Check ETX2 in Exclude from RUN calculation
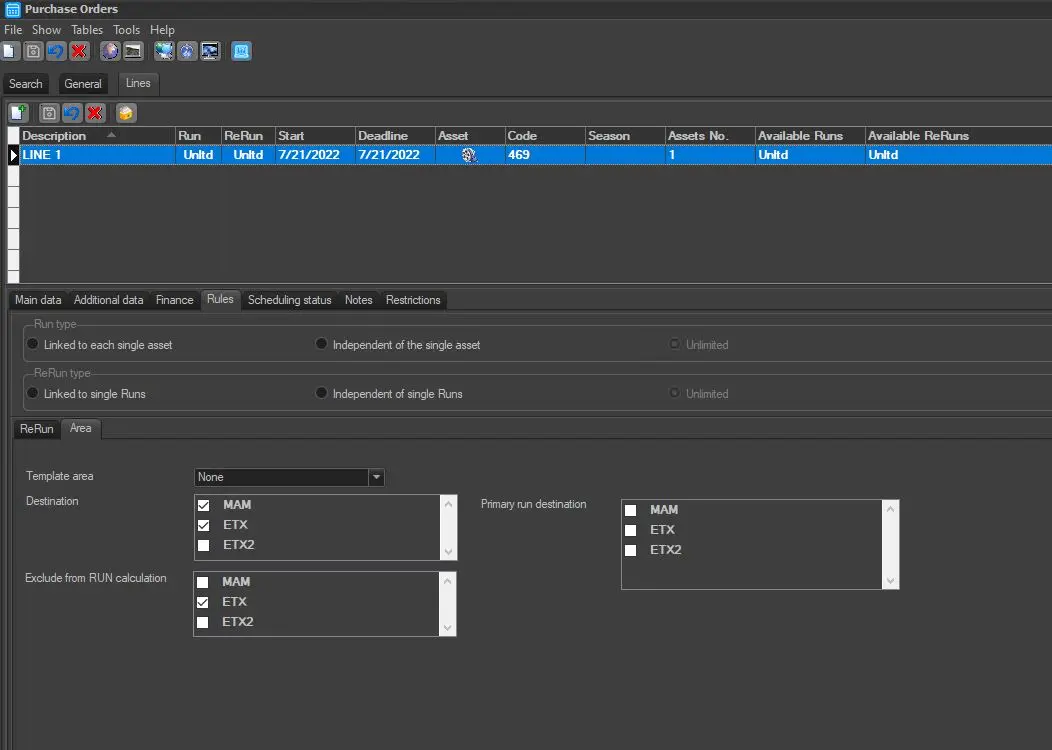The width and height of the screenshot is (1052, 750). point(204,622)
